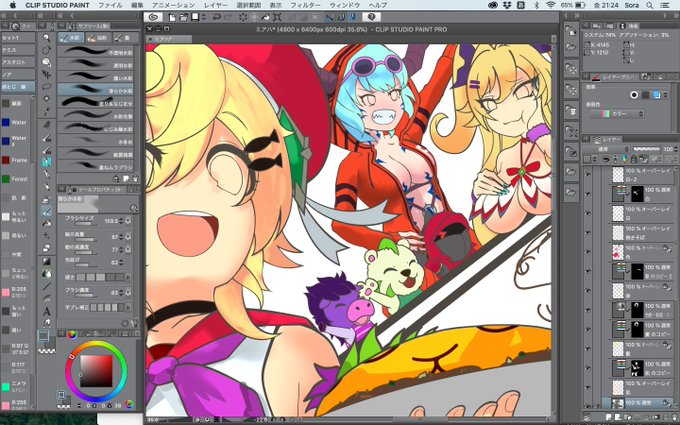
Task: Click the Undo arrow in command bar
Action: pos(216,17)
